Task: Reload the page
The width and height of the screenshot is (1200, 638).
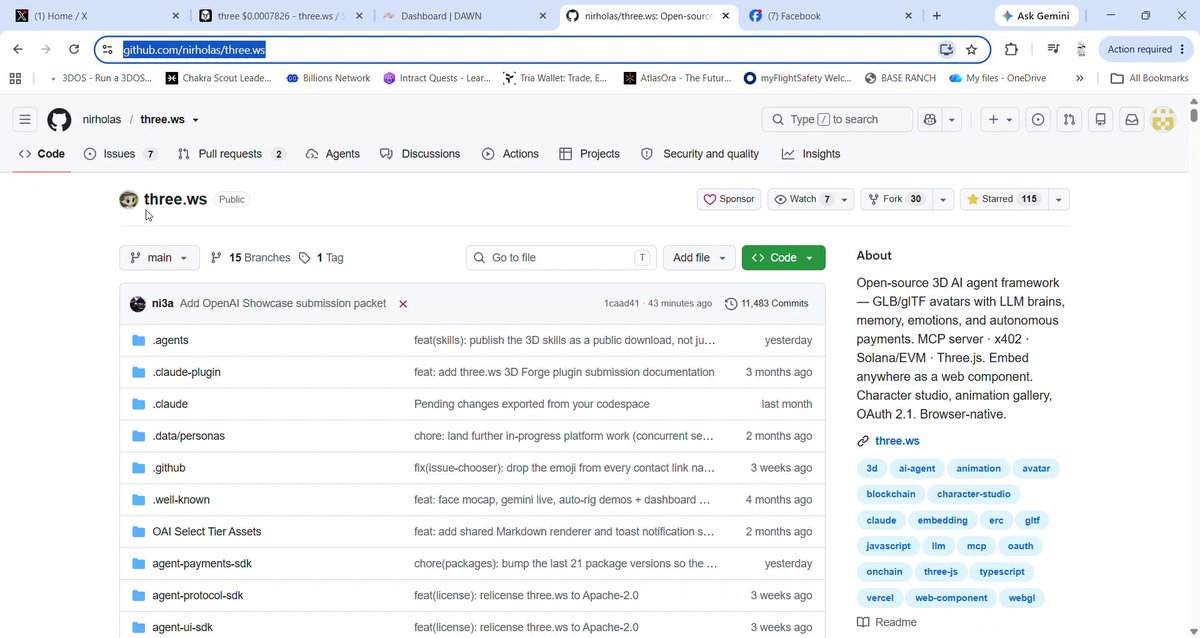Action: [x=74, y=49]
